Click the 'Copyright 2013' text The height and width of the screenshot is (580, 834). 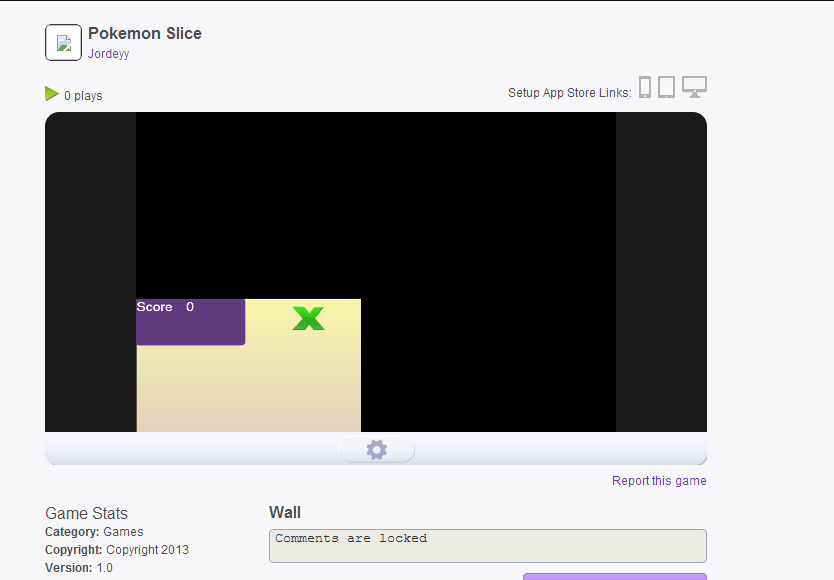147,550
